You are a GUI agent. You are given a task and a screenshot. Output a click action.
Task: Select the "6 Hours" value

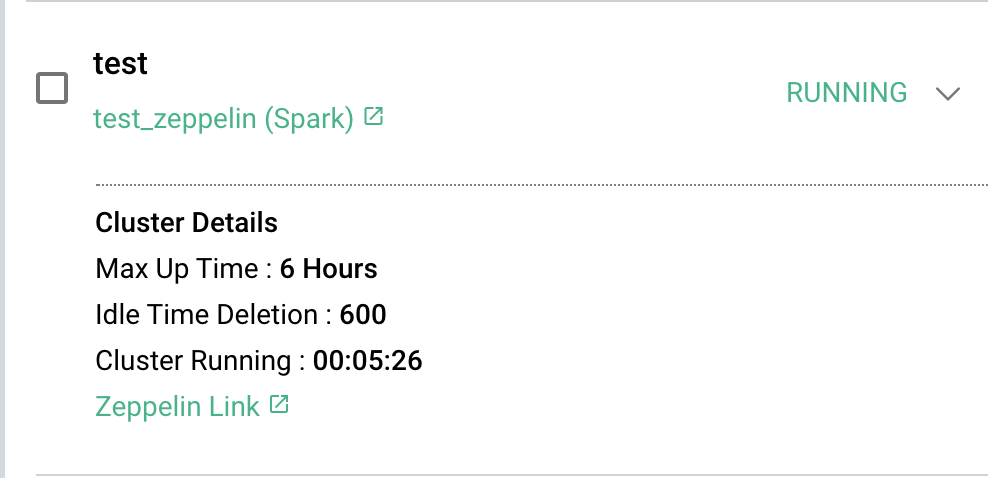tap(329, 269)
